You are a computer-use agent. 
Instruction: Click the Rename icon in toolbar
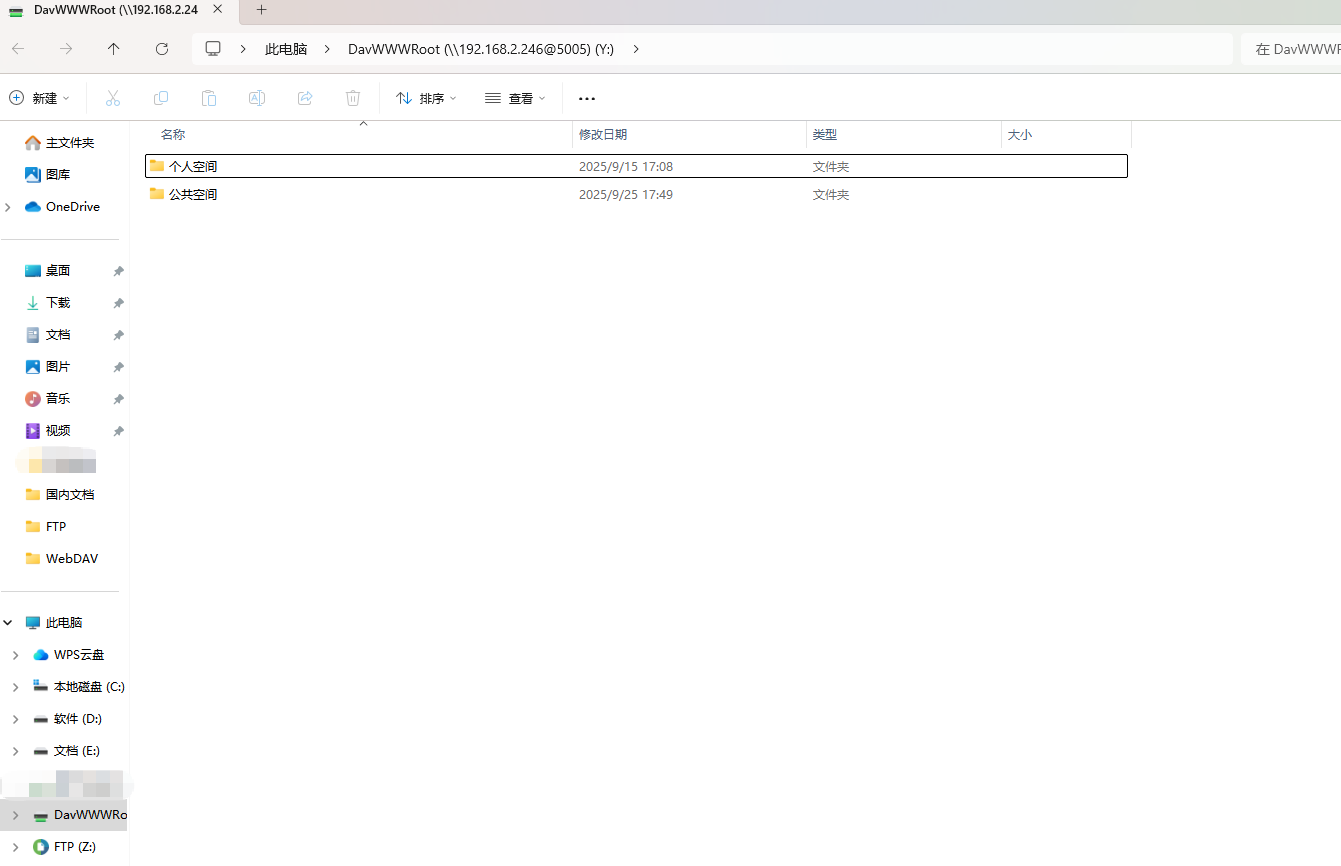click(x=257, y=98)
